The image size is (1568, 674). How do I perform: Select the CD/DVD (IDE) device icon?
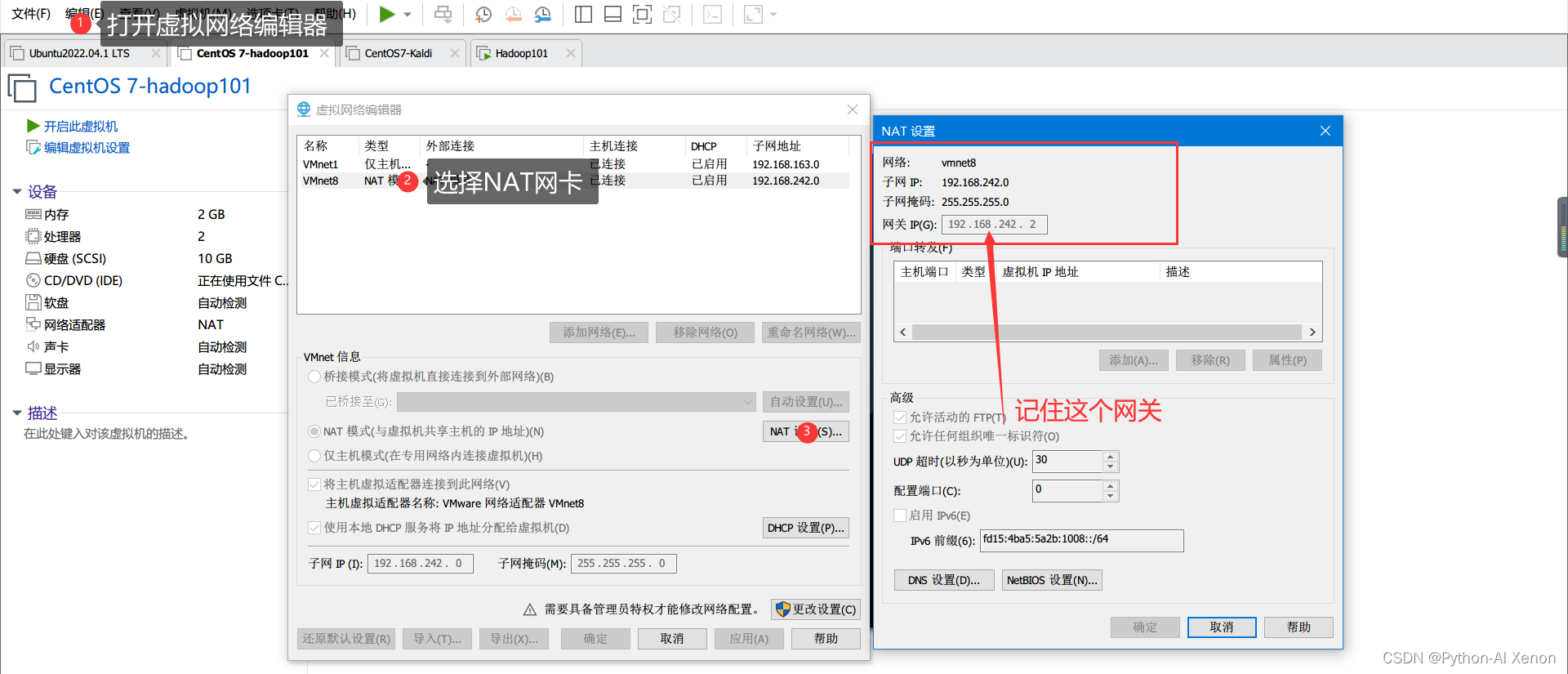(33, 280)
